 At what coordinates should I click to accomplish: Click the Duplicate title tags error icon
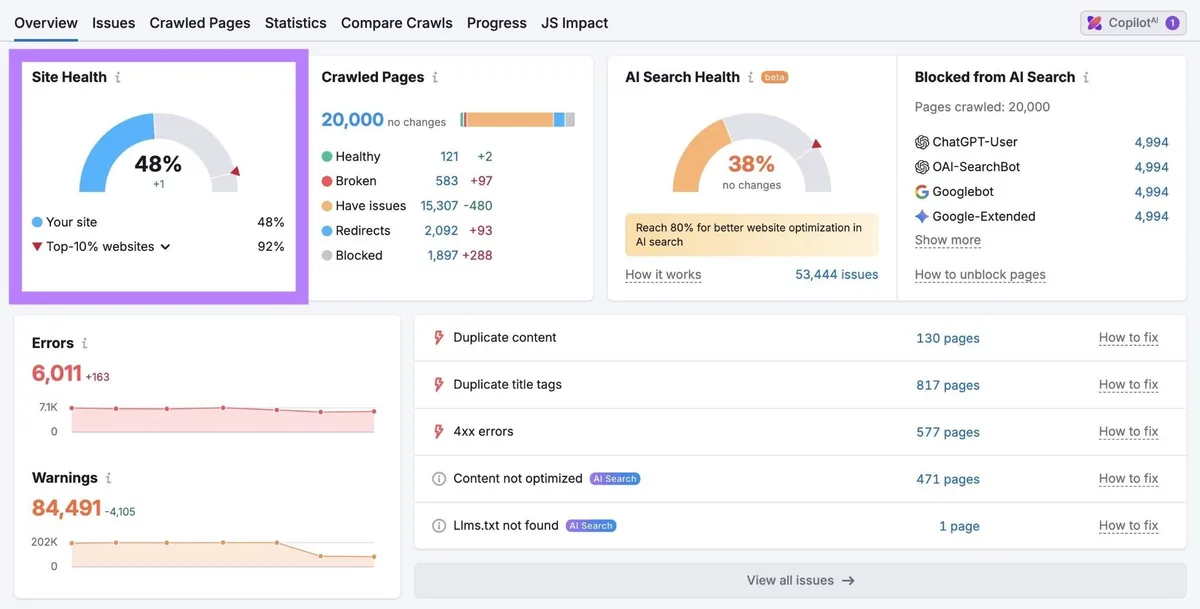tap(438, 385)
